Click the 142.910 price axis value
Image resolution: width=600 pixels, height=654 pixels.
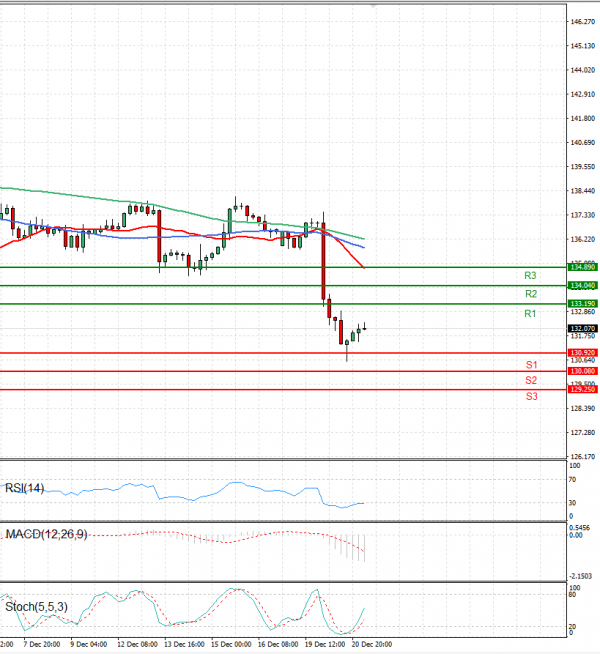pyautogui.click(x=582, y=94)
